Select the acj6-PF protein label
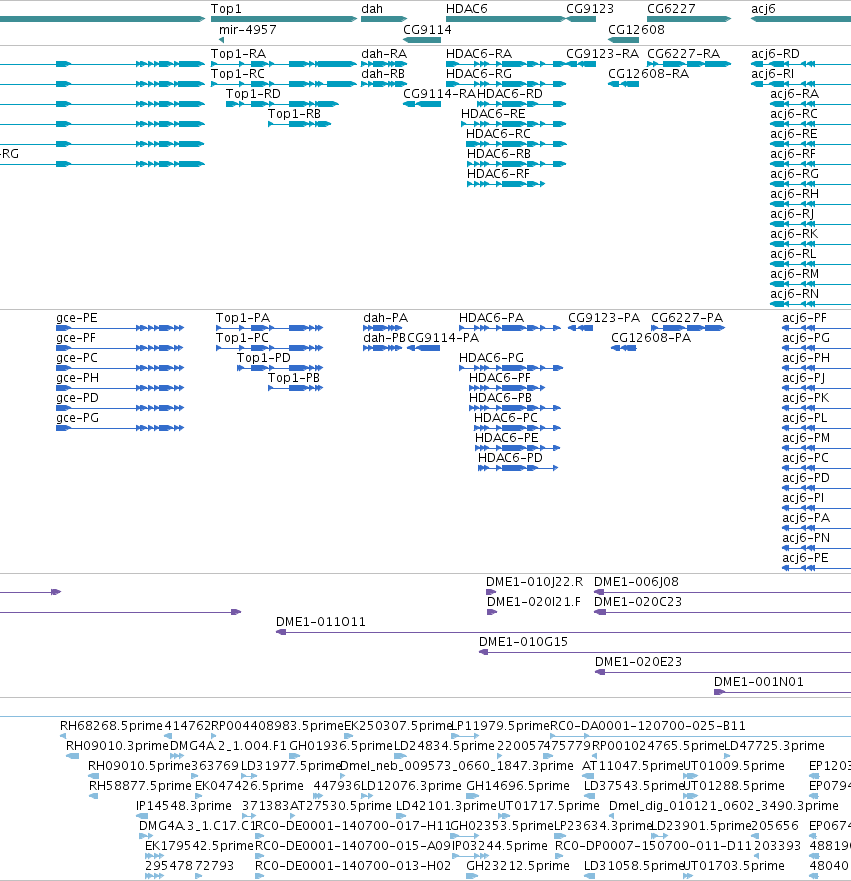Image resolution: width=851 pixels, height=881 pixels. tap(804, 318)
